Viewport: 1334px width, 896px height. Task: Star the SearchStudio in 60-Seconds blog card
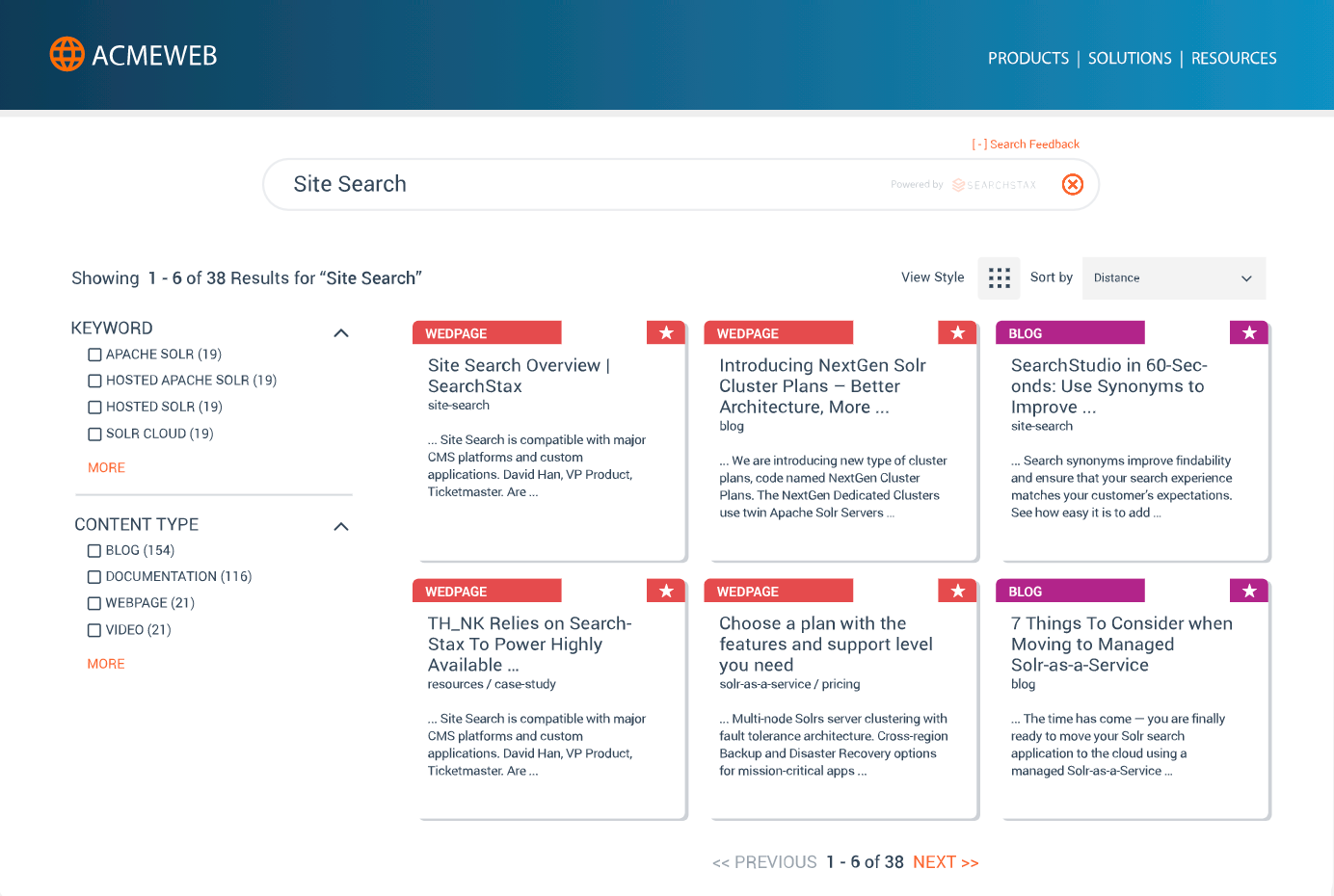[x=1248, y=331]
